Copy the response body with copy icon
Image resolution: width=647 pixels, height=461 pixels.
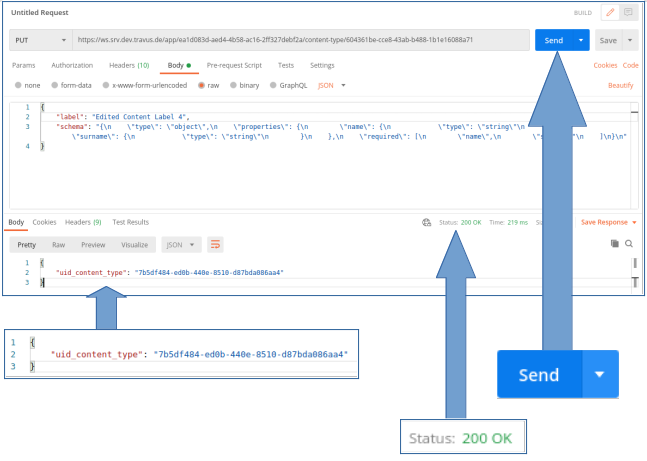point(614,244)
